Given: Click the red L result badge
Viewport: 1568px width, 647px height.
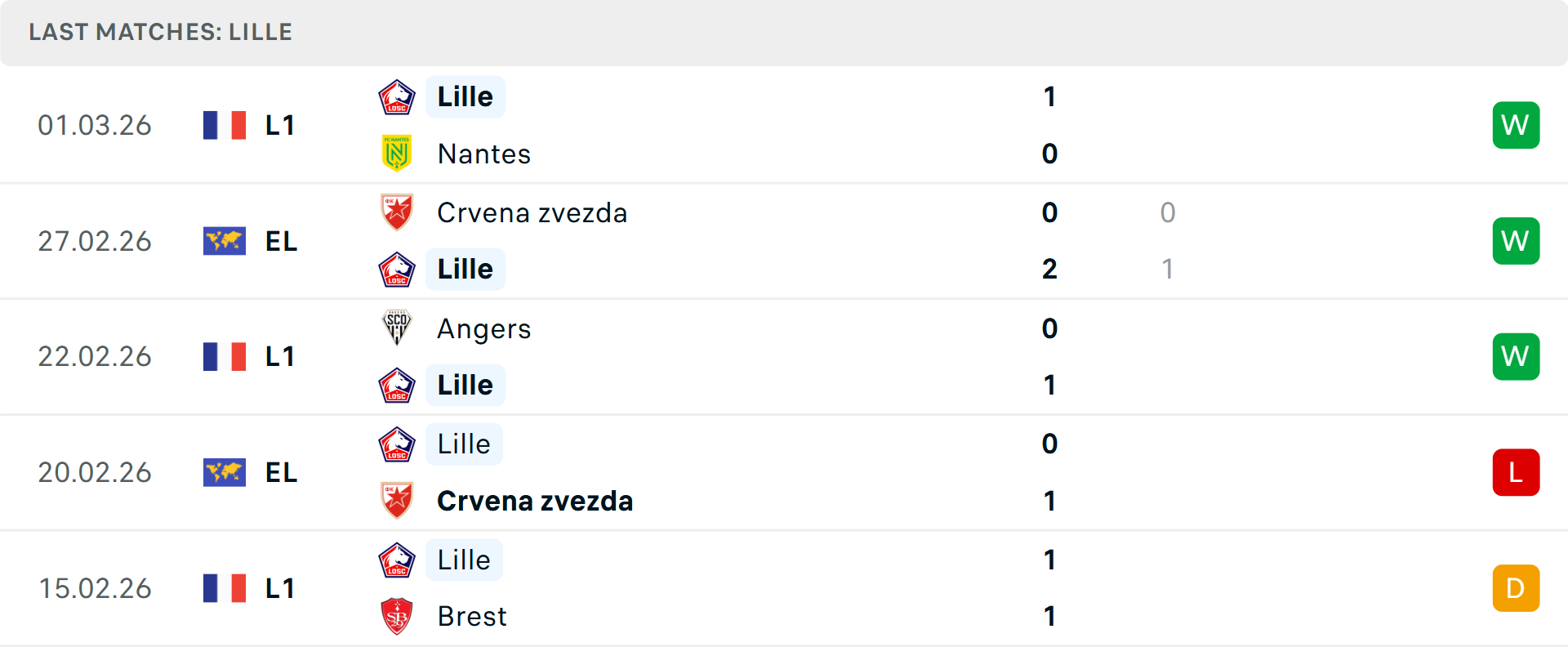Looking at the screenshot, I should coord(1516,472).
